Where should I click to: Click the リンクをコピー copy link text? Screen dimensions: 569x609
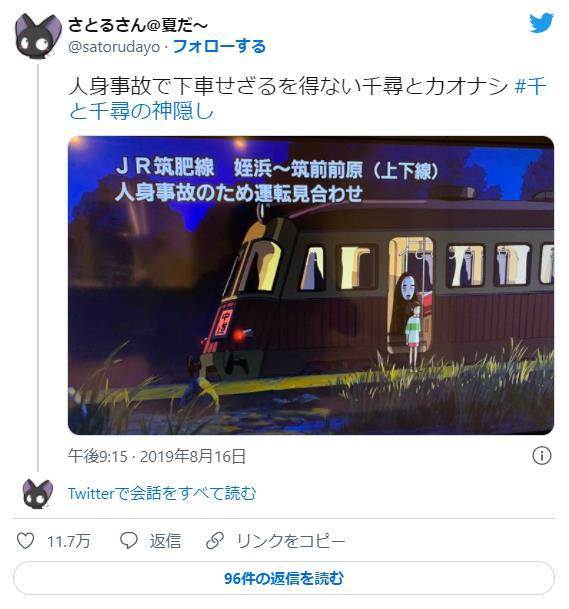(x=291, y=541)
